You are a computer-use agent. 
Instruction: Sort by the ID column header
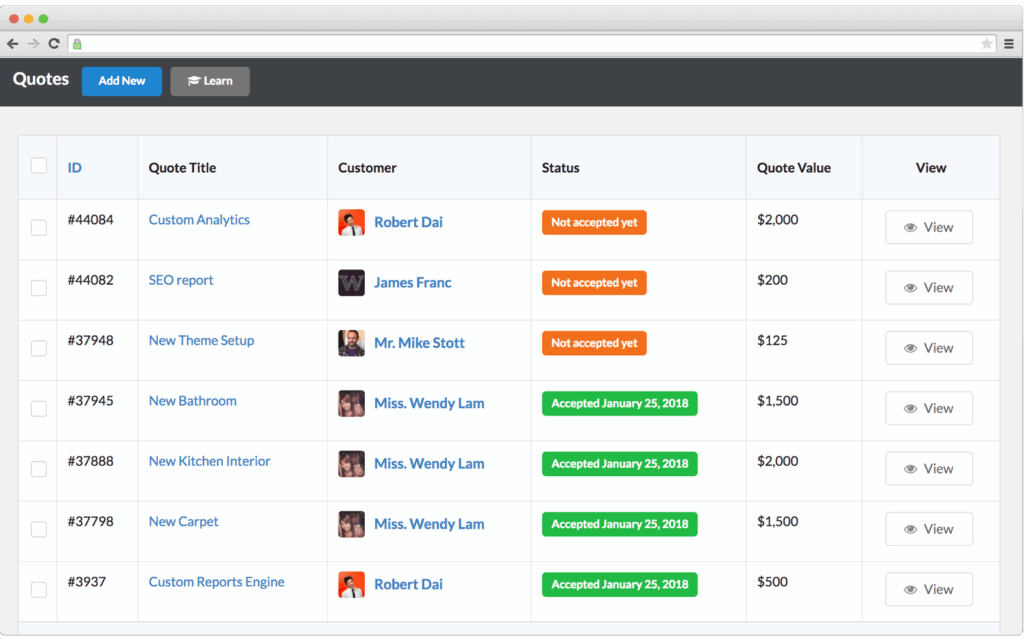point(74,168)
